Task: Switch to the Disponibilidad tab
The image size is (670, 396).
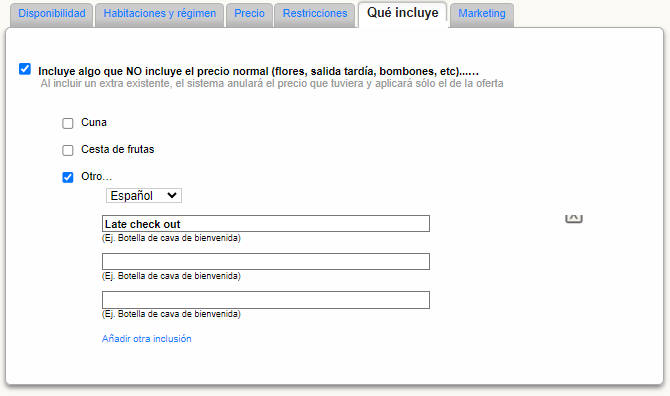Action: point(52,14)
